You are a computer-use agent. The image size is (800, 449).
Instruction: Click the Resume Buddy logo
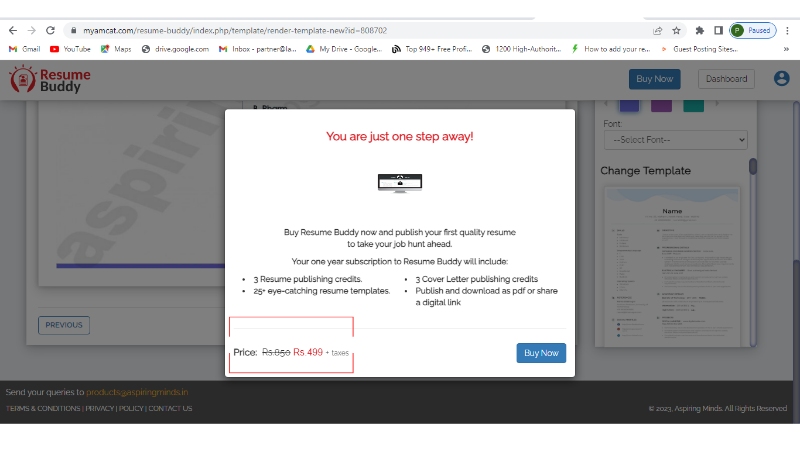(50, 80)
